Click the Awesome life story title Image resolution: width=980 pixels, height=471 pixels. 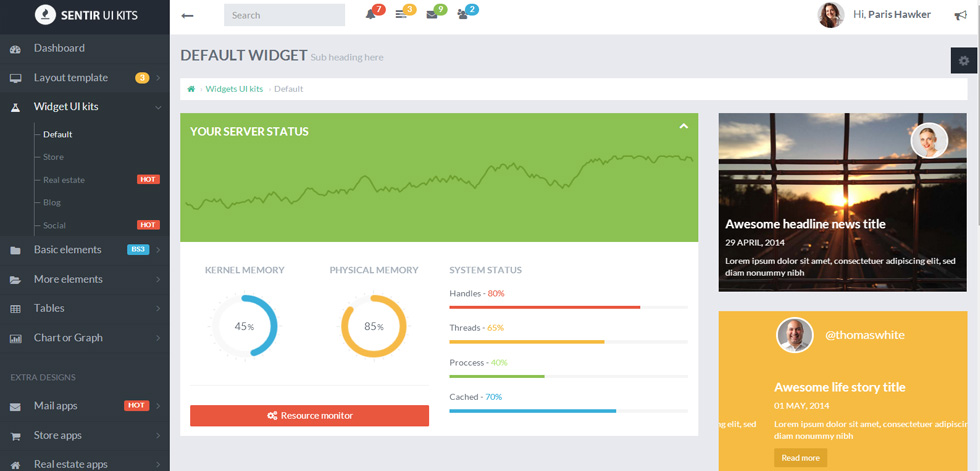pyautogui.click(x=839, y=387)
